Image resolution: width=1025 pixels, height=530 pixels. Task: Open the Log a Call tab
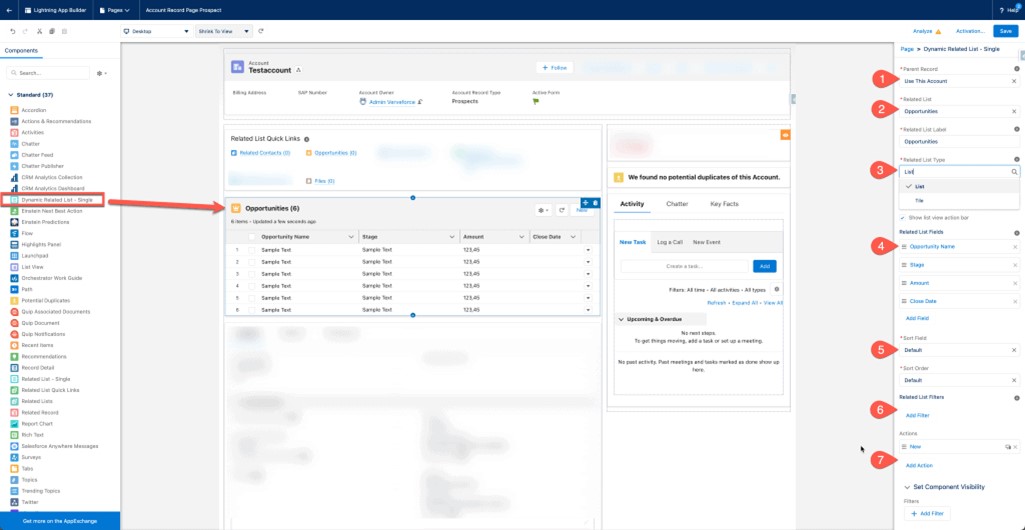point(669,242)
